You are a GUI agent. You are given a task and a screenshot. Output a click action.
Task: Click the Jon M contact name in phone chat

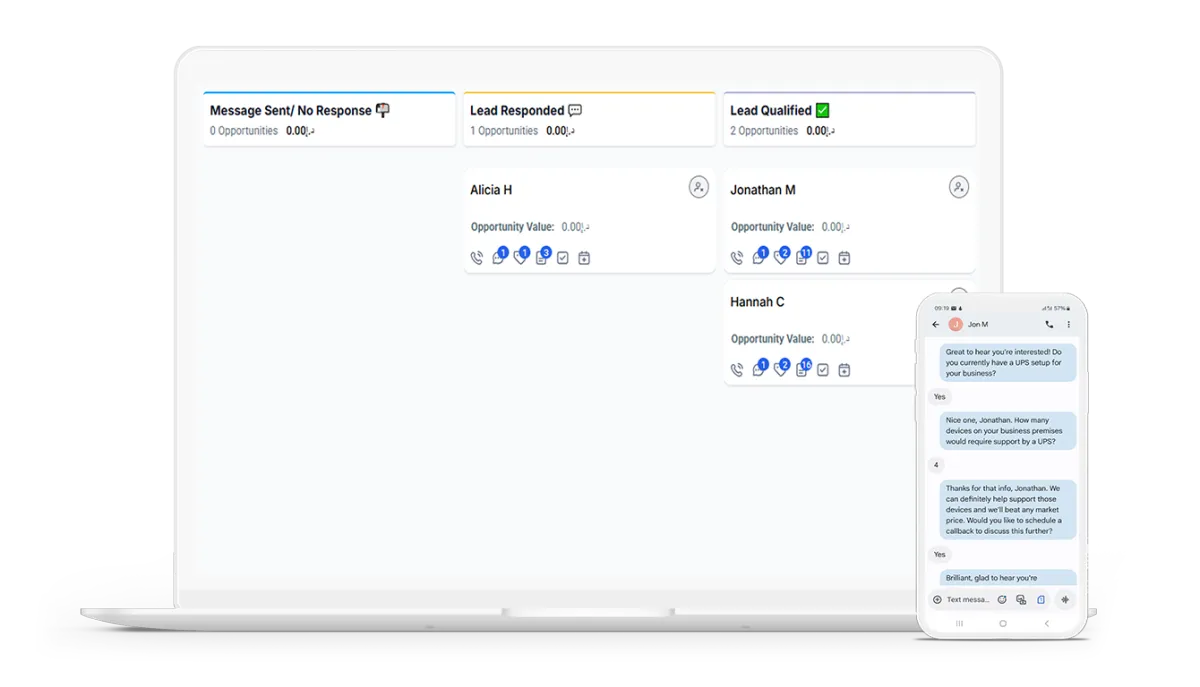[978, 324]
